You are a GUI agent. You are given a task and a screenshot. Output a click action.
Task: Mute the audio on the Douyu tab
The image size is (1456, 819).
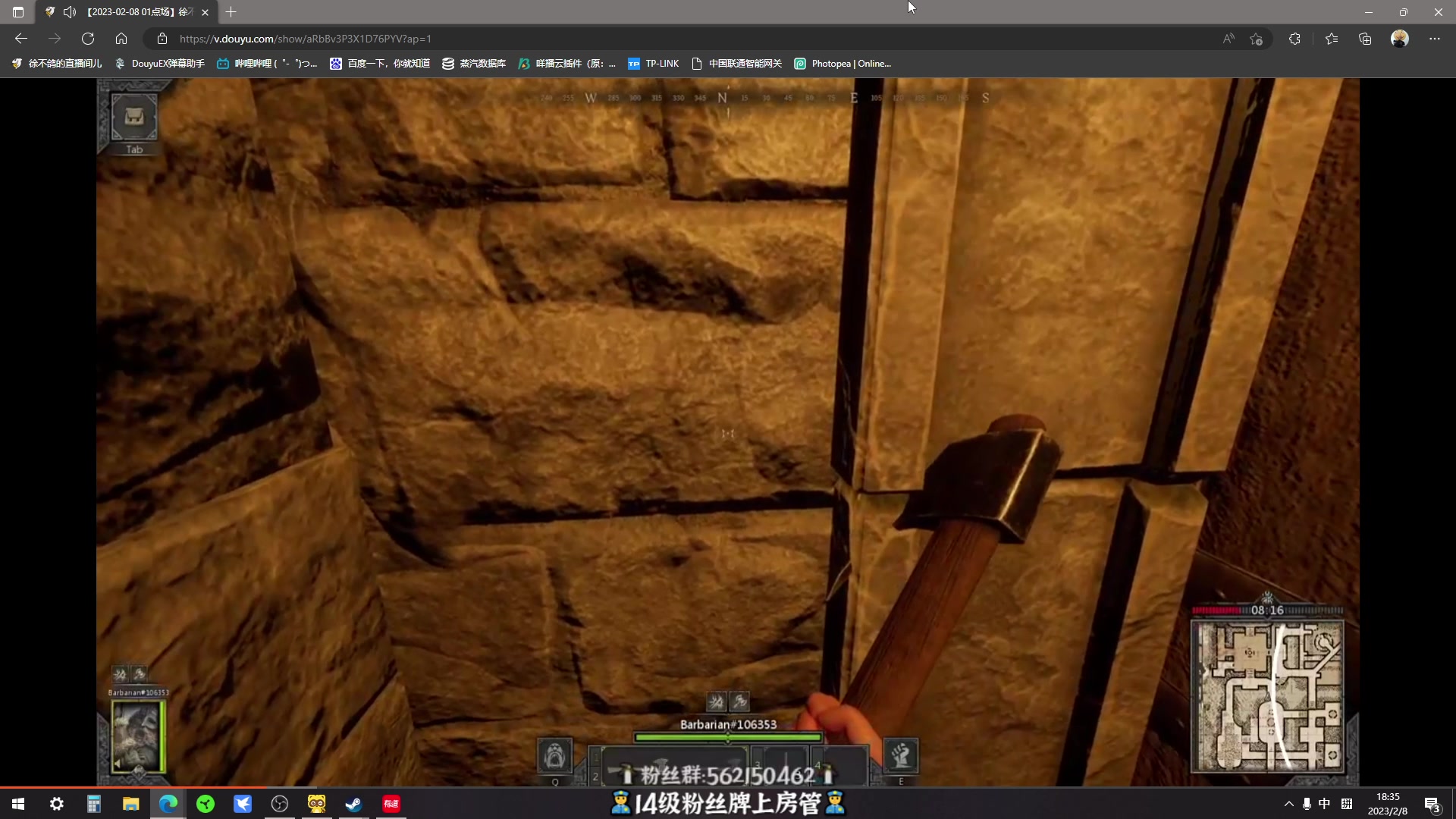(x=70, y=12)
